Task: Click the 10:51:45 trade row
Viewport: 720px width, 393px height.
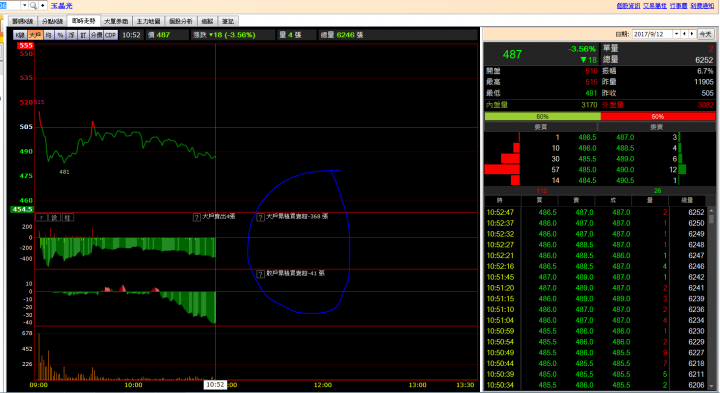Action: click(596, 277)
